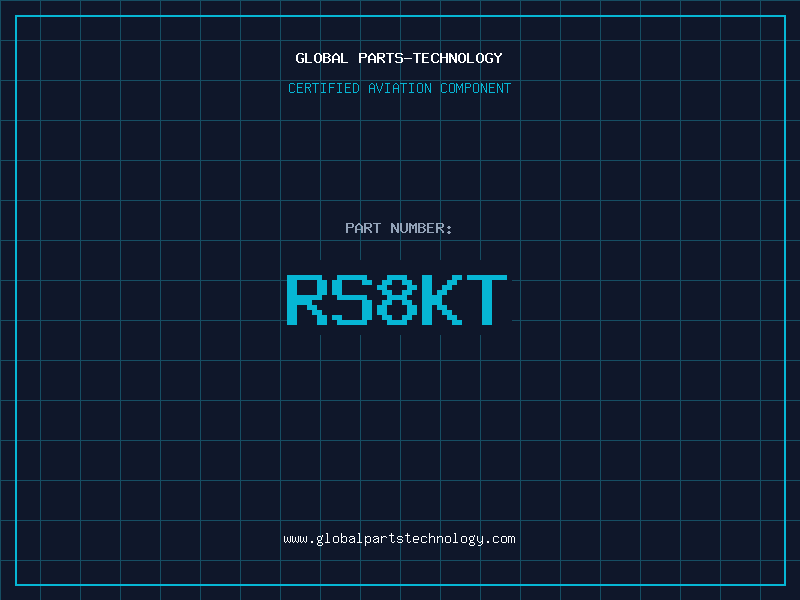The image size is (800, 600).
Task: Click the GLOBAL PARTS-TECHNOLOGY company title
Action: coord(399,58)
